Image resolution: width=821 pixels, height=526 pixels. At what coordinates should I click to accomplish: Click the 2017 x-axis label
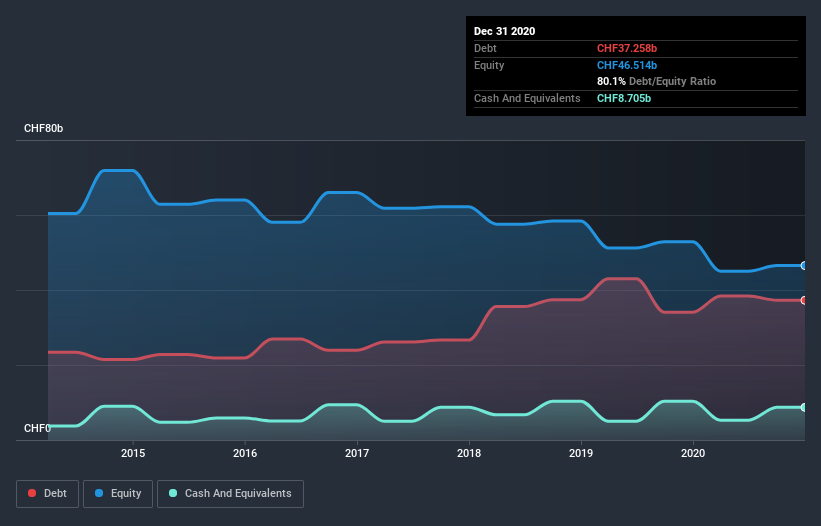coord(357,453)
